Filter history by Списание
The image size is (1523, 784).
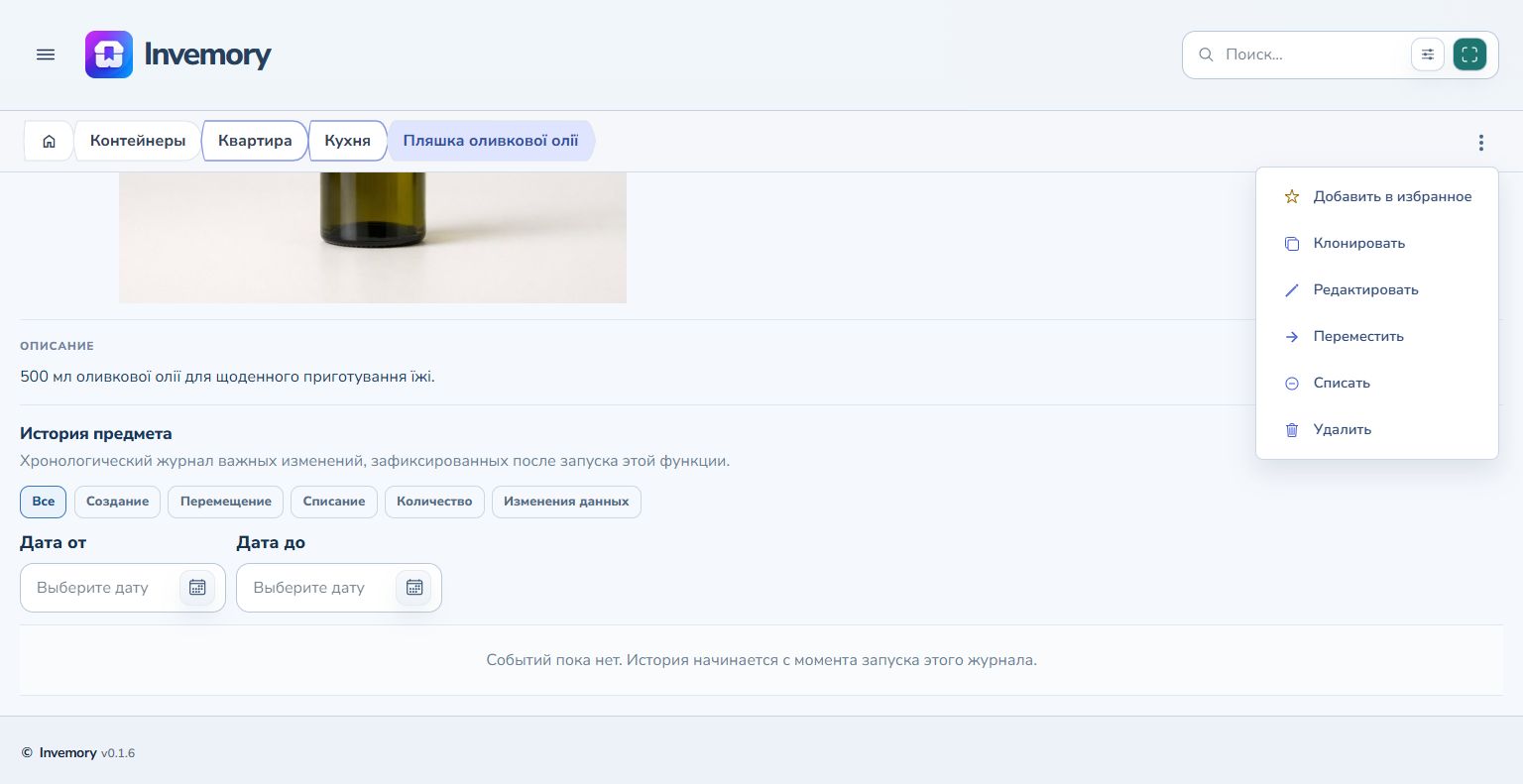[x=334, y=502]
